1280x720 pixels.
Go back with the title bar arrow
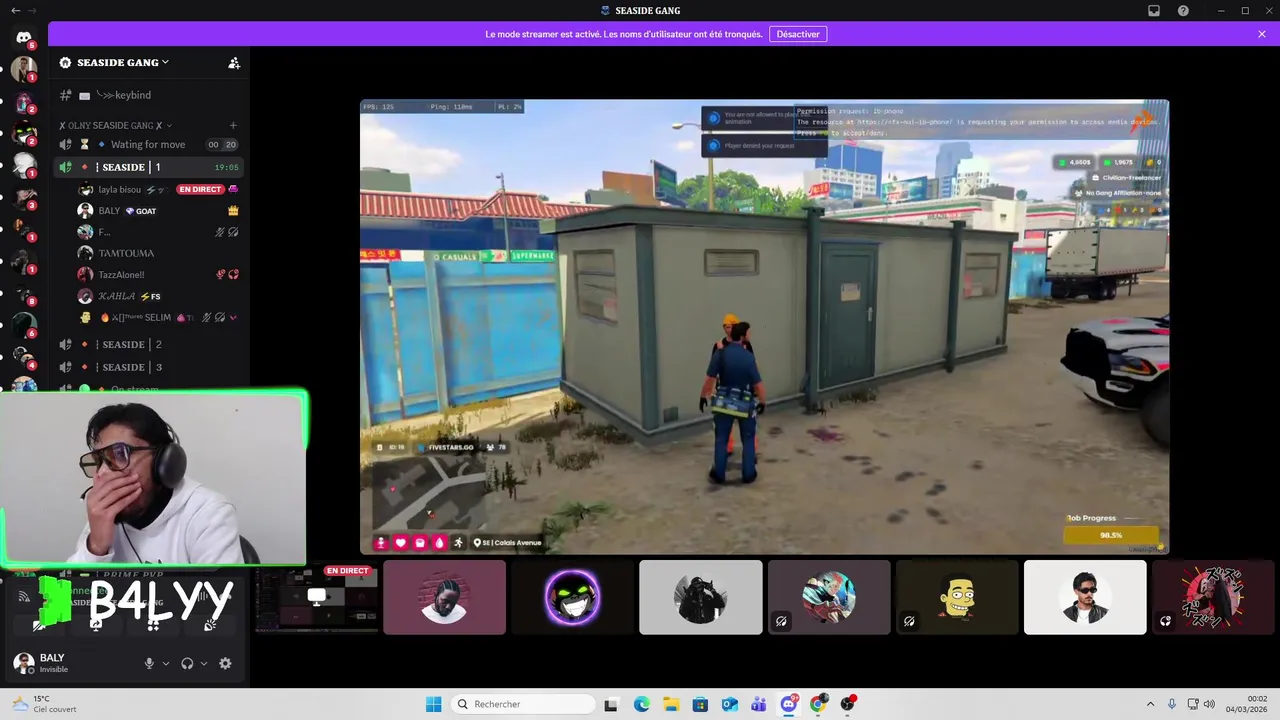click(15, 11)
